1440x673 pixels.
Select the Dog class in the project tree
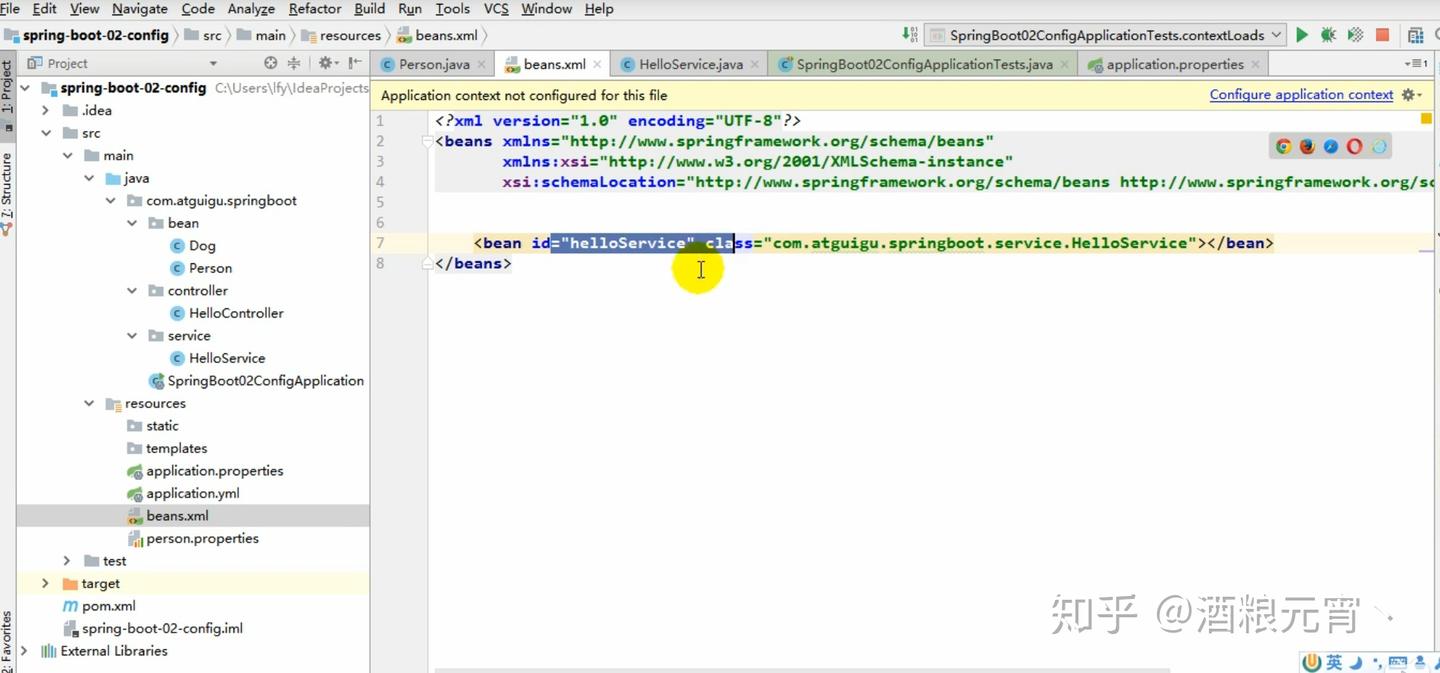(202, 245)
